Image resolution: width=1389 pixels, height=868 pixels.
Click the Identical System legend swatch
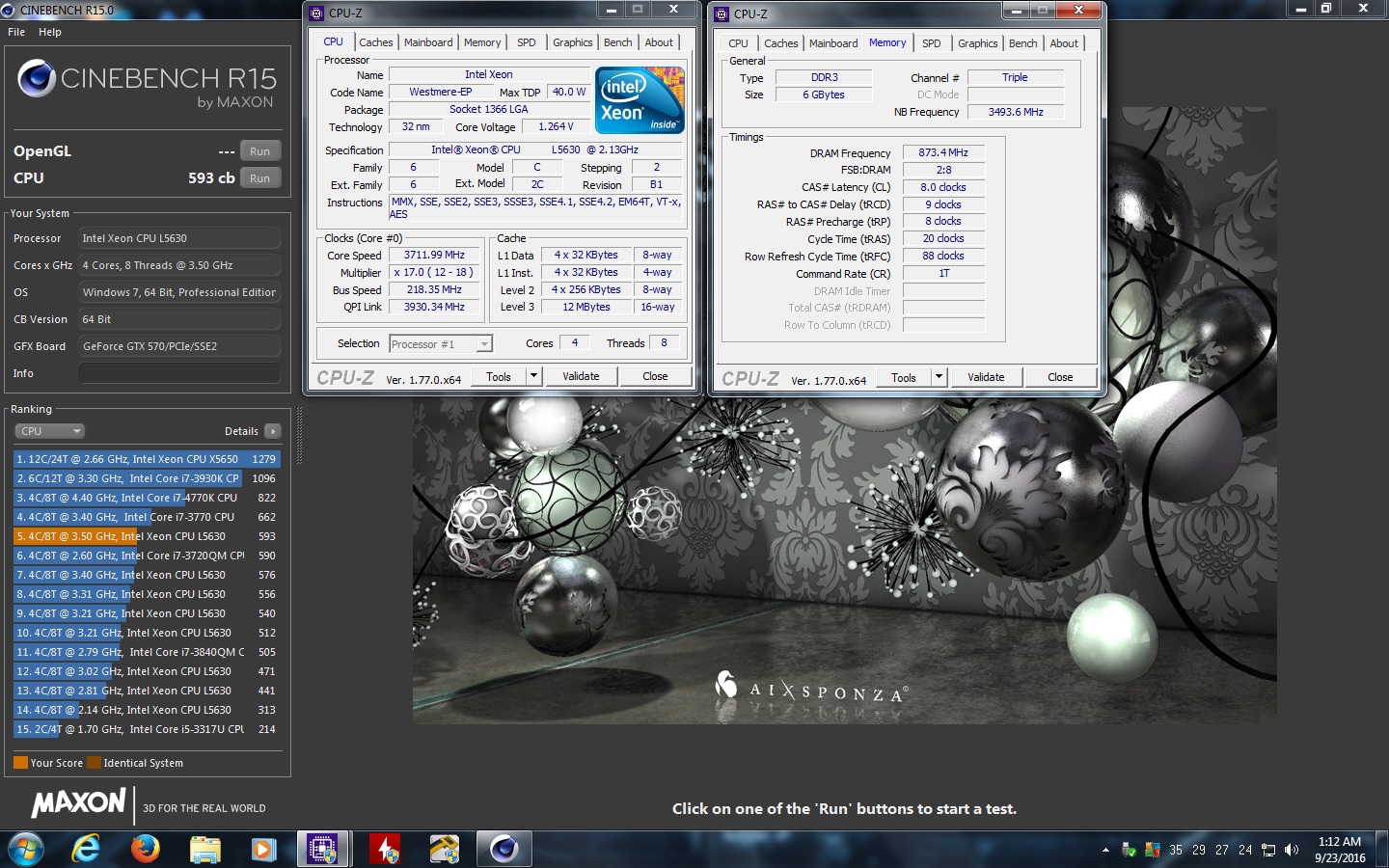tap(94, 763)
